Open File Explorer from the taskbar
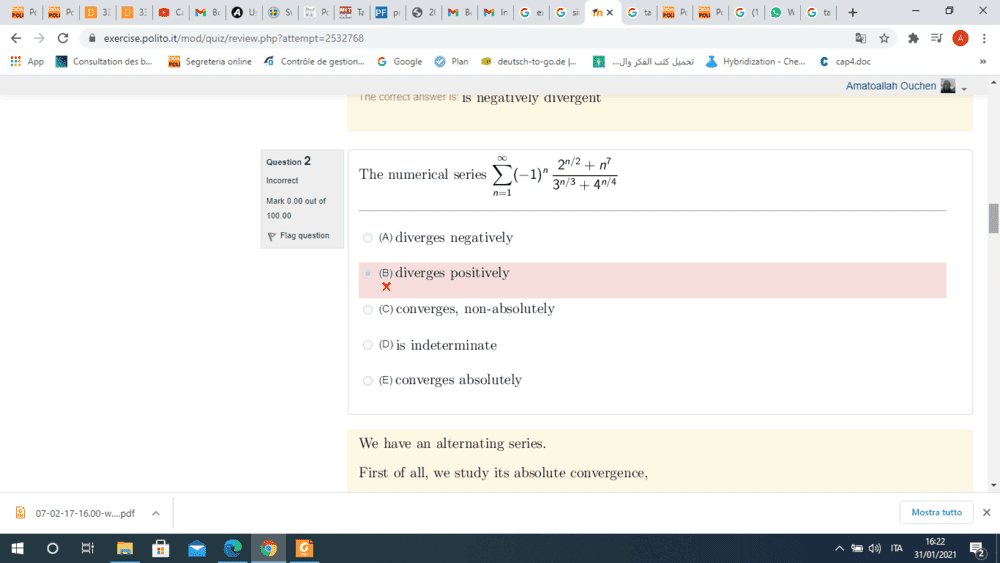The image size is (1000, 563). tap(125, 548)
